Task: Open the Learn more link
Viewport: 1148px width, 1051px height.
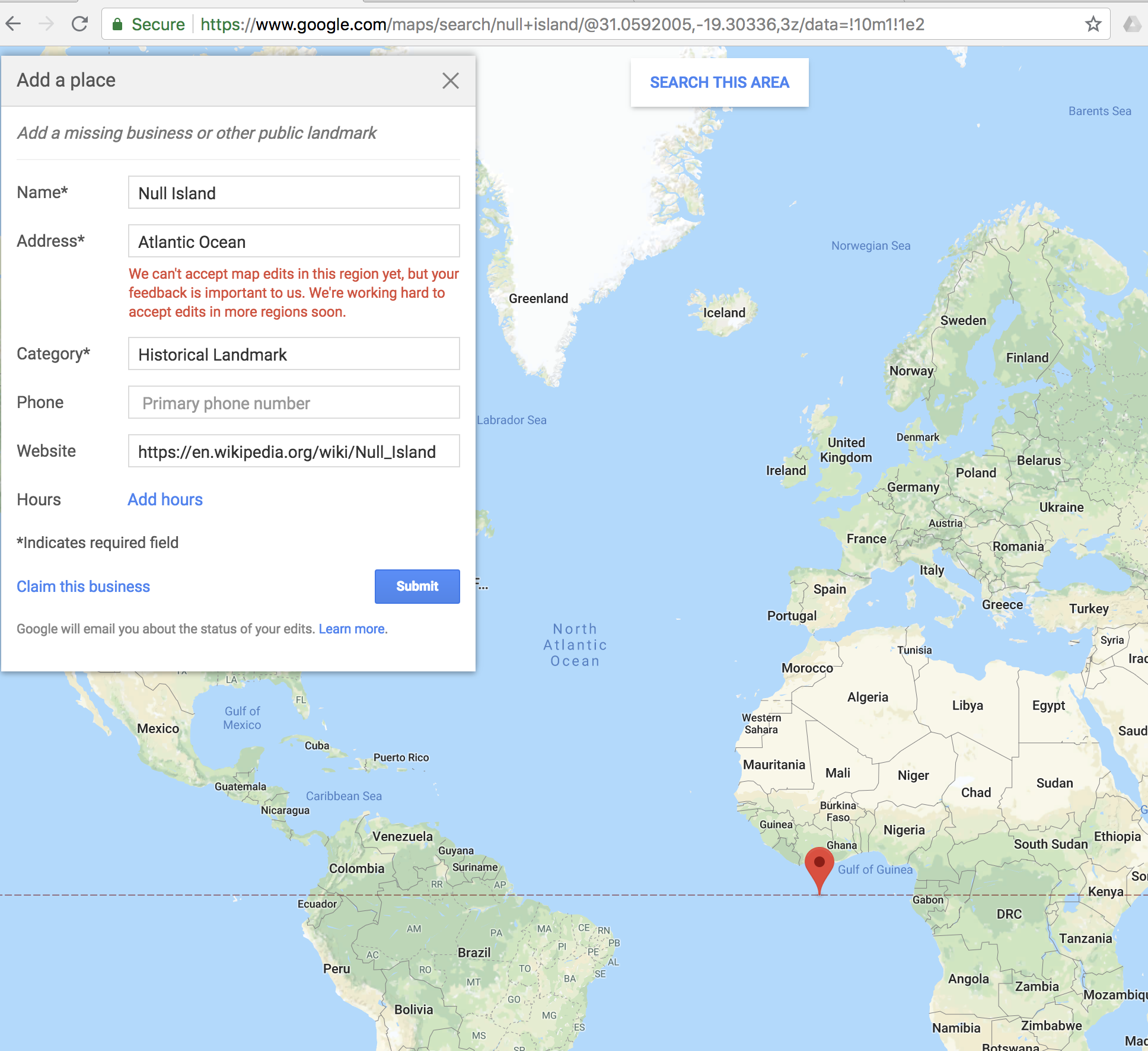Action: click(x=351, y=629)
